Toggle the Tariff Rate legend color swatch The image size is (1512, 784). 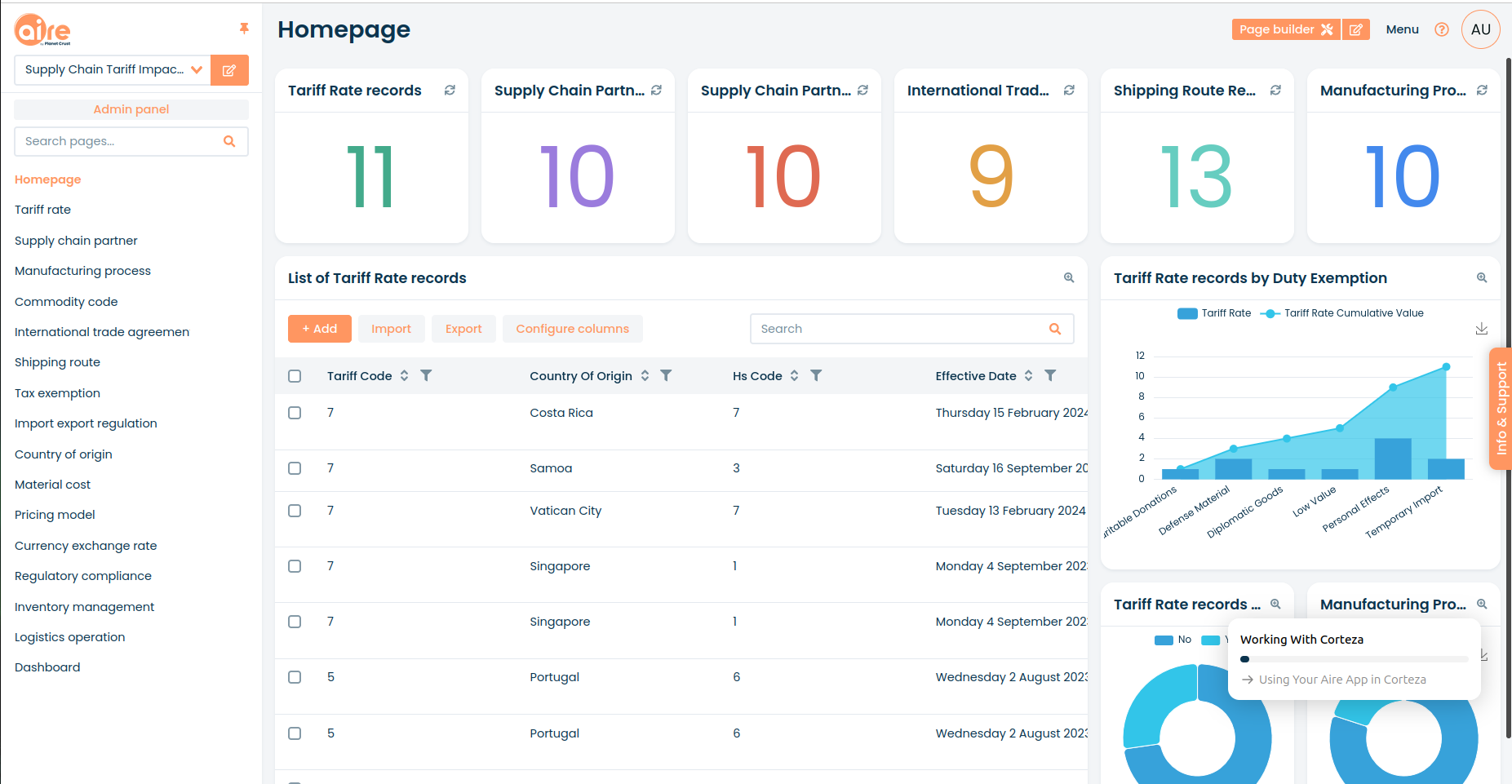pos(1187,313)
